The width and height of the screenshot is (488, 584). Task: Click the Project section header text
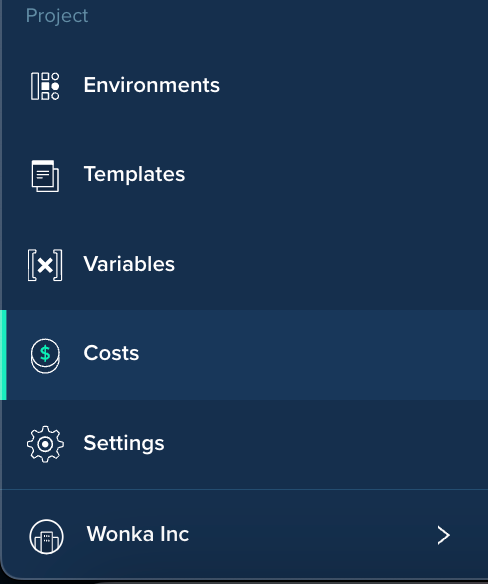[57, 16]
